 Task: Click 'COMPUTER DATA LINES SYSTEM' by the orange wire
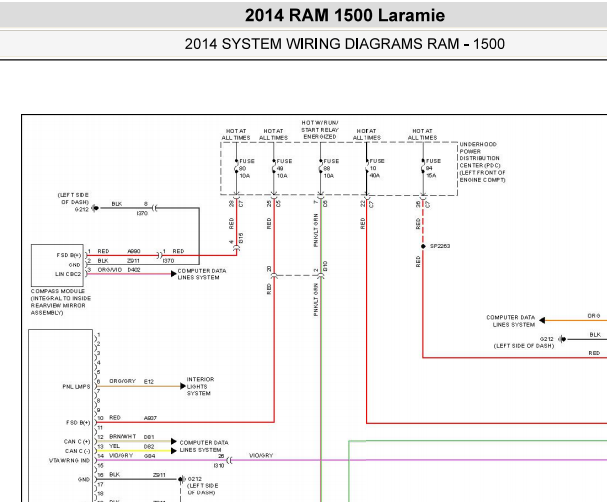511,321
